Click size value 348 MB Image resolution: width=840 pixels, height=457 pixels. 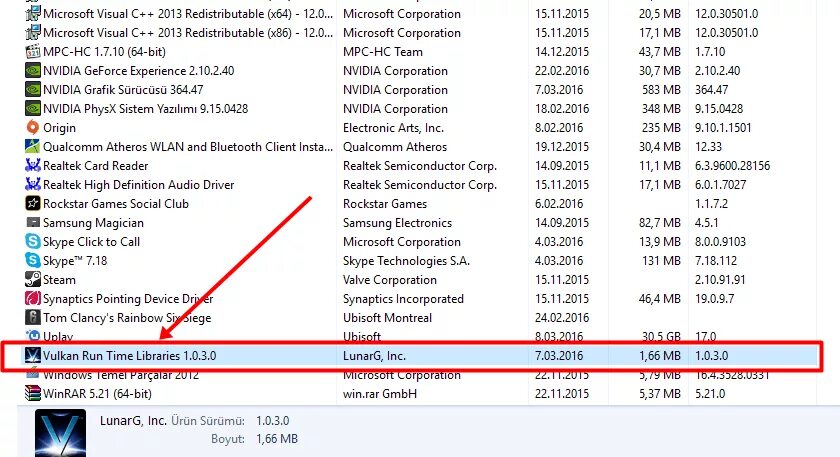coord(662,109)
